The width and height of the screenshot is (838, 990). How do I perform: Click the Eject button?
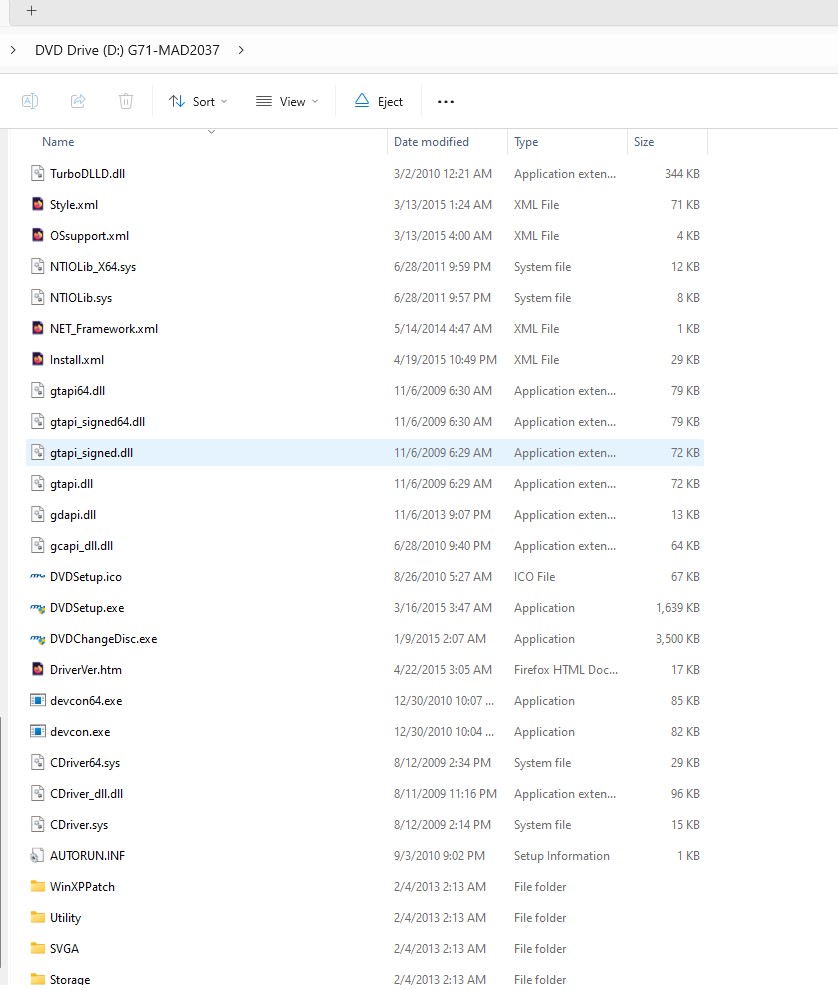coord(379,101)
